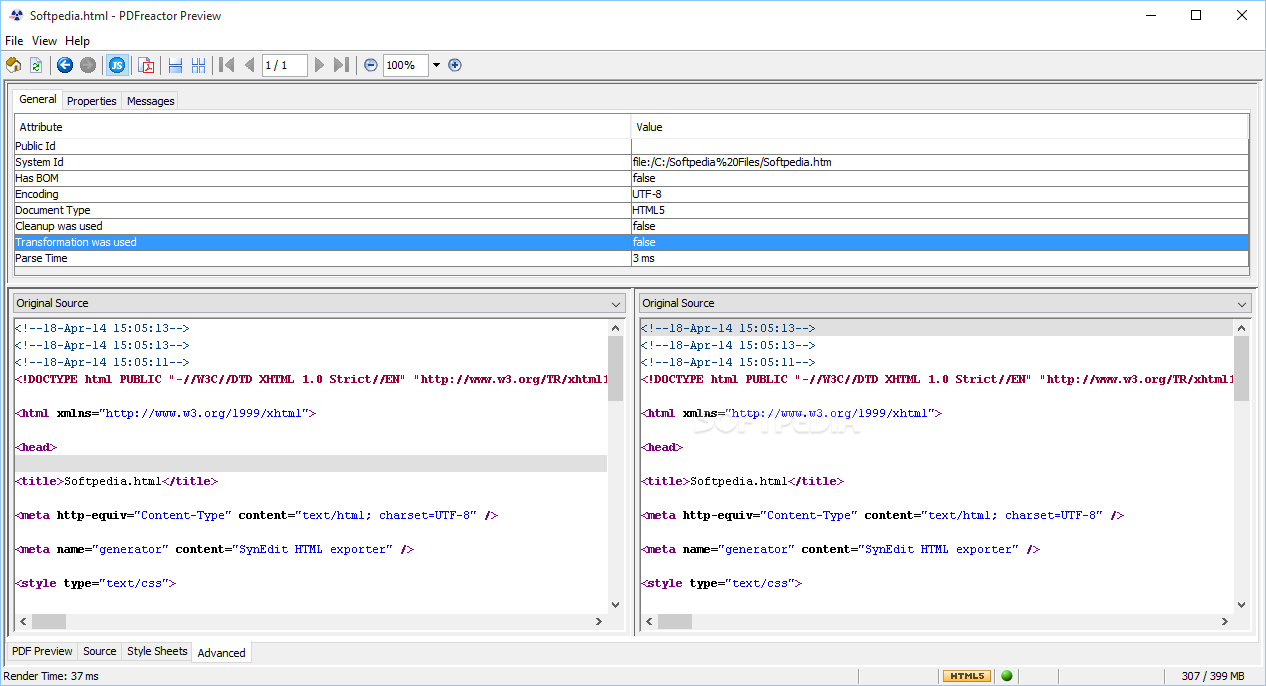
Task: Click the 3 ms parse time value
Action: [x=643, y=258]
